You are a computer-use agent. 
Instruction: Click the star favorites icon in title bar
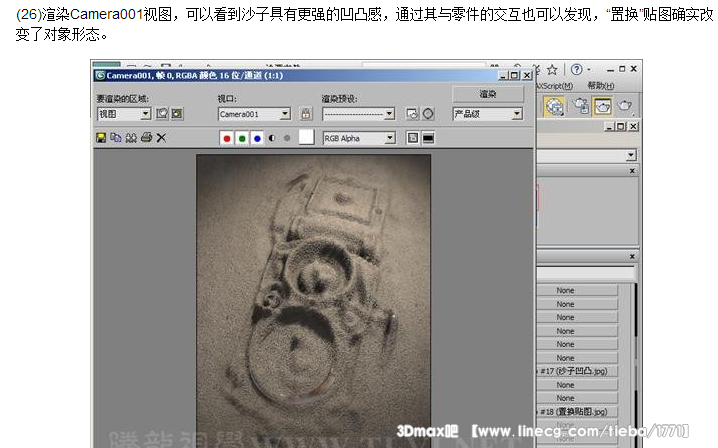552,70
